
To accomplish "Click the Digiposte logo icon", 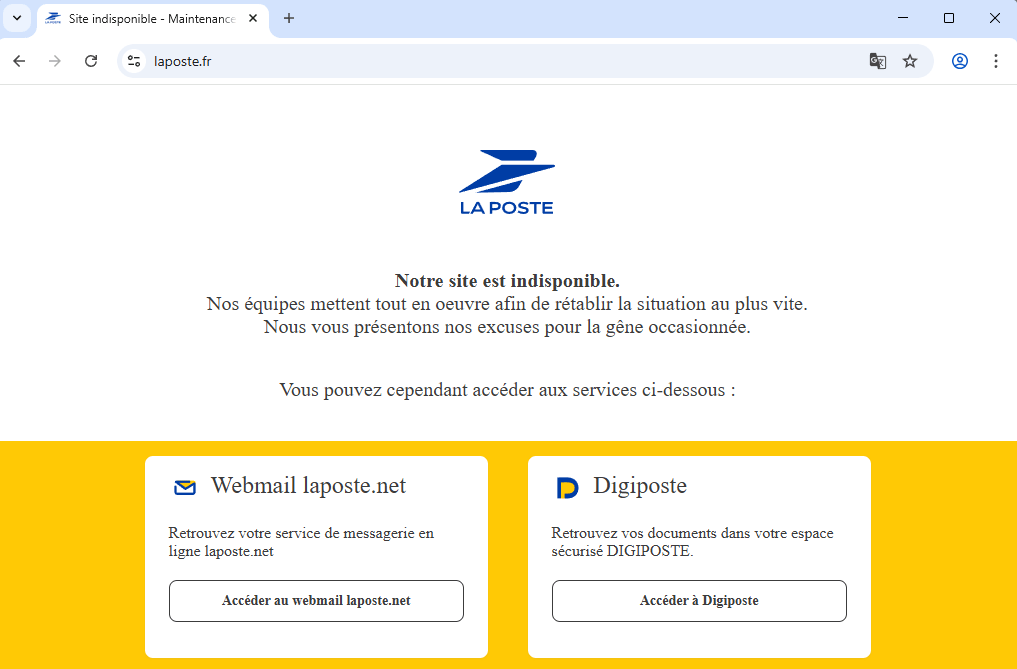I will 567,488.
